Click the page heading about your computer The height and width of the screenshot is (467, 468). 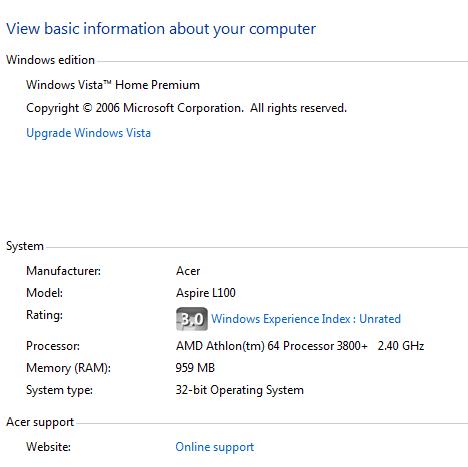pyautogui.click(x=161, y=29)
